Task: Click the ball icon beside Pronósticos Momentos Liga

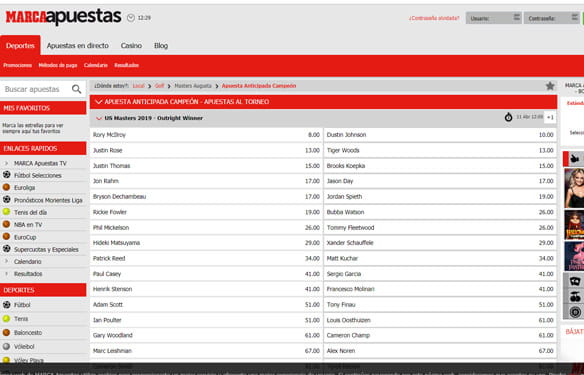Action: tap(6, 200)
